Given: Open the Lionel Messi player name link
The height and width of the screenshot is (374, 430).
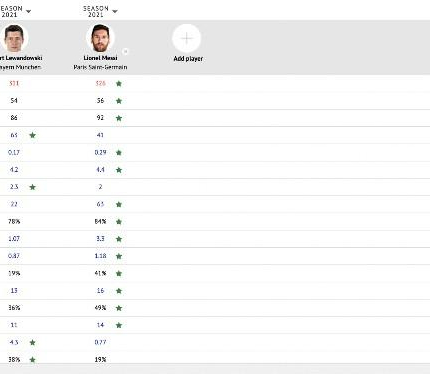Looking at the screenshot, I should [x=100, y=58].
